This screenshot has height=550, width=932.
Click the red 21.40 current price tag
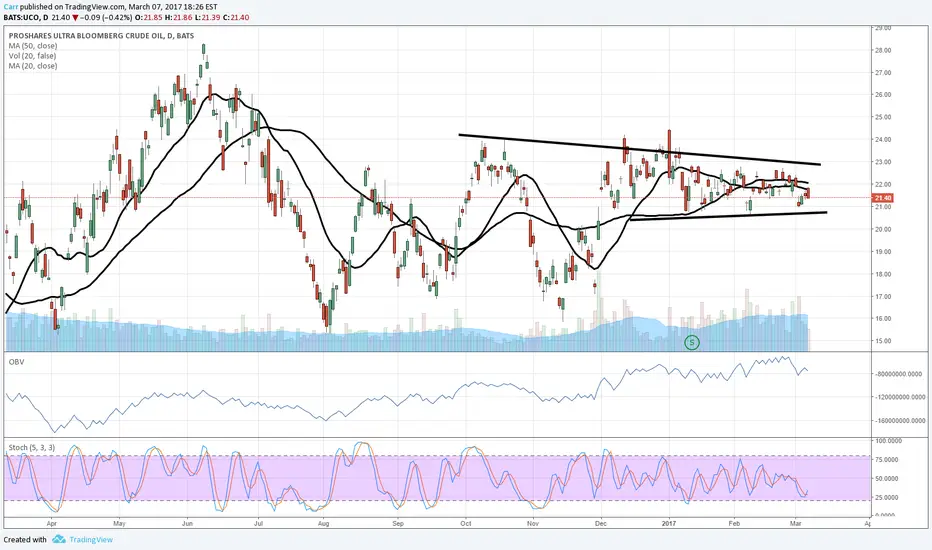coord(883,197)
